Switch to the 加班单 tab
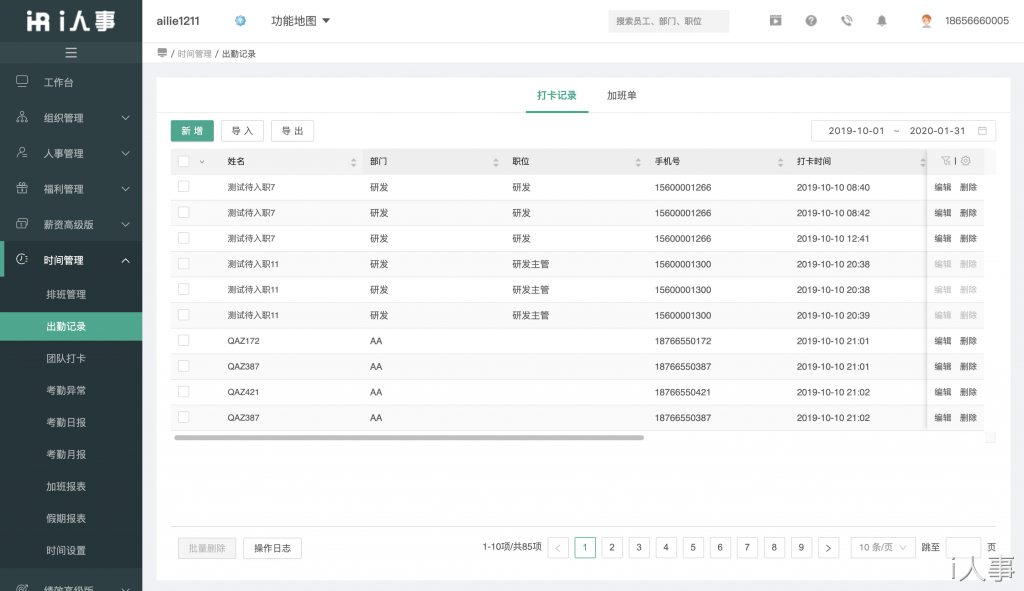Viewport: 1024px width, 591px height. tap(621, 95)
